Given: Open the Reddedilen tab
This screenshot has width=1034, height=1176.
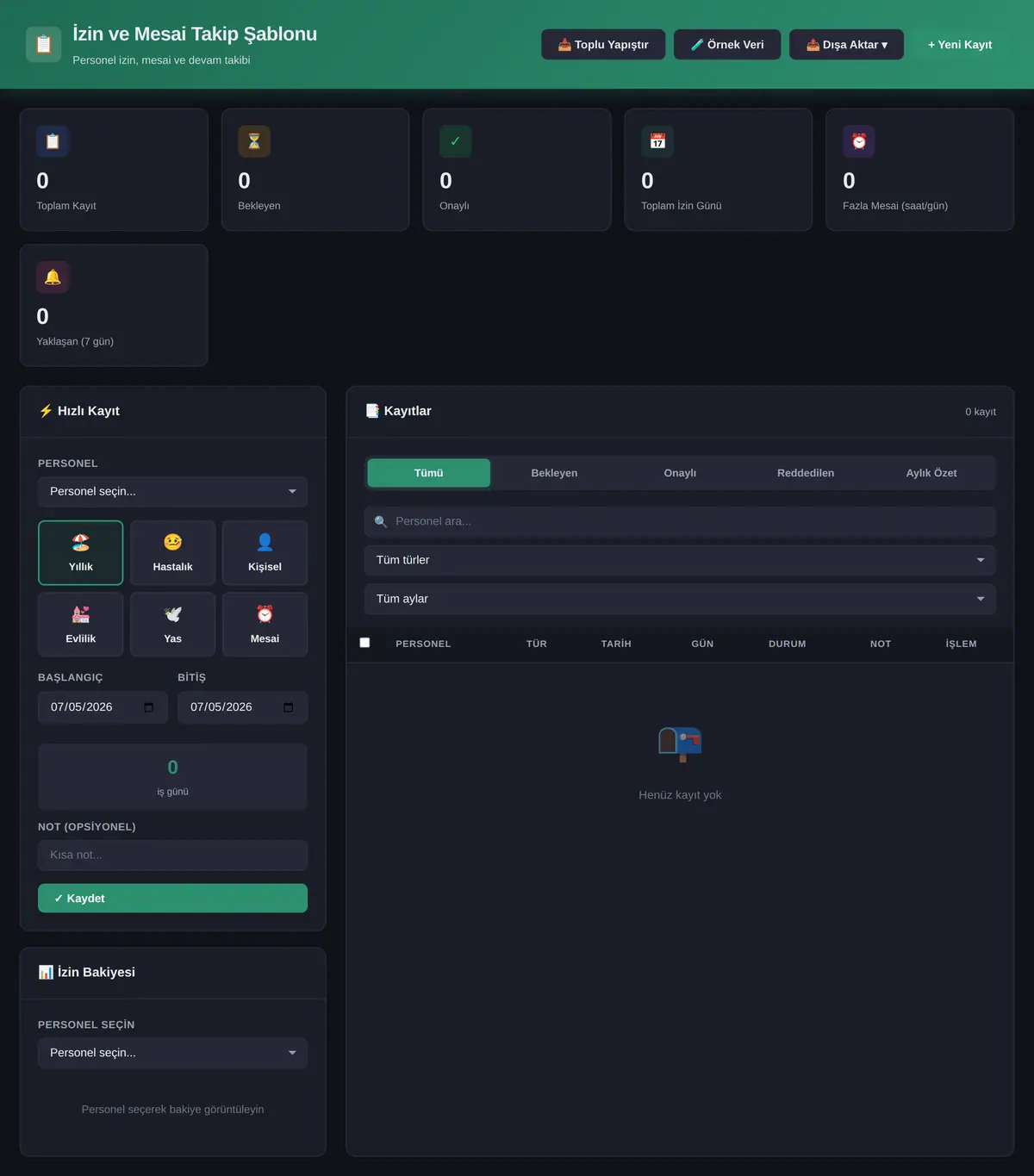Looking at the screenshot, I should (x=806, y=473).
